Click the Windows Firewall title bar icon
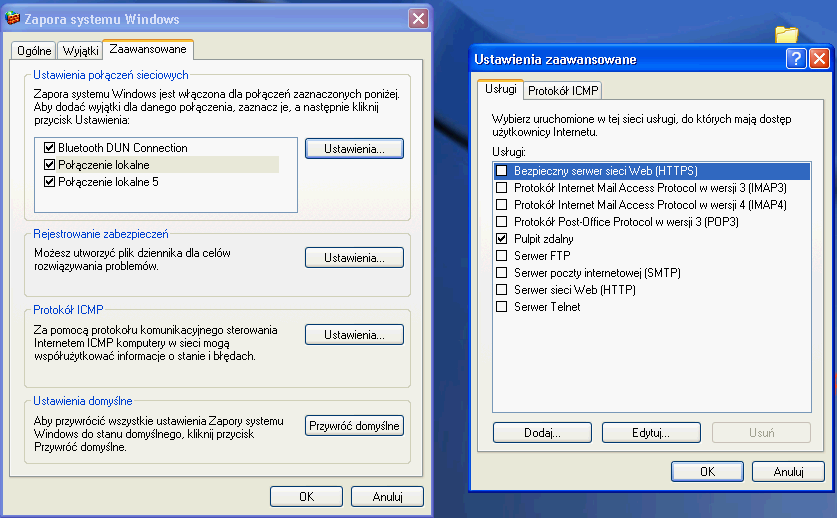 point(12,19)
